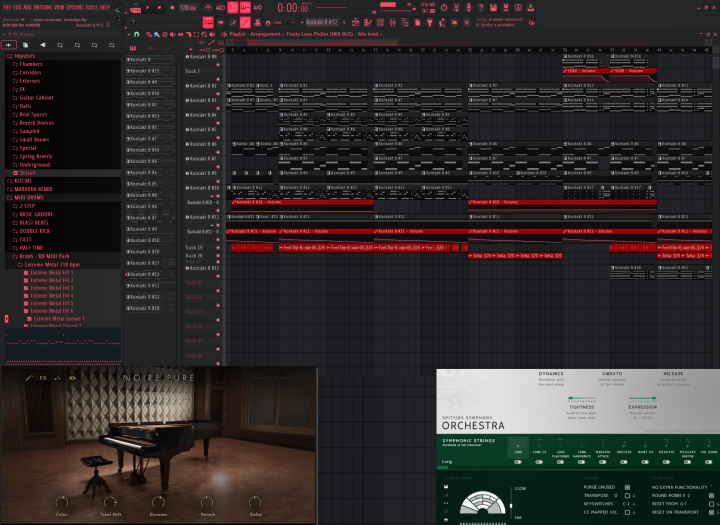This screenshot has width=720, height=525.
Task: Open the PATTERNS menu
Action: (43, 7)
